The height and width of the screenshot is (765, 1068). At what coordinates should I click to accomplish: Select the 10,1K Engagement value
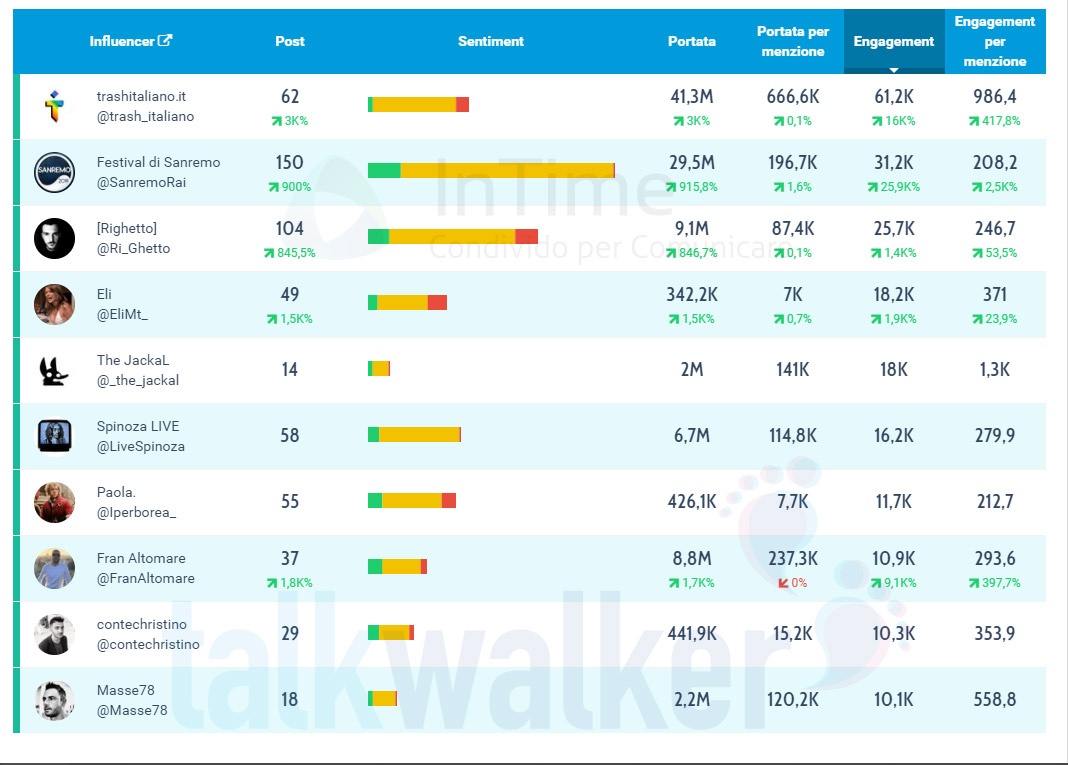(894, 700)
